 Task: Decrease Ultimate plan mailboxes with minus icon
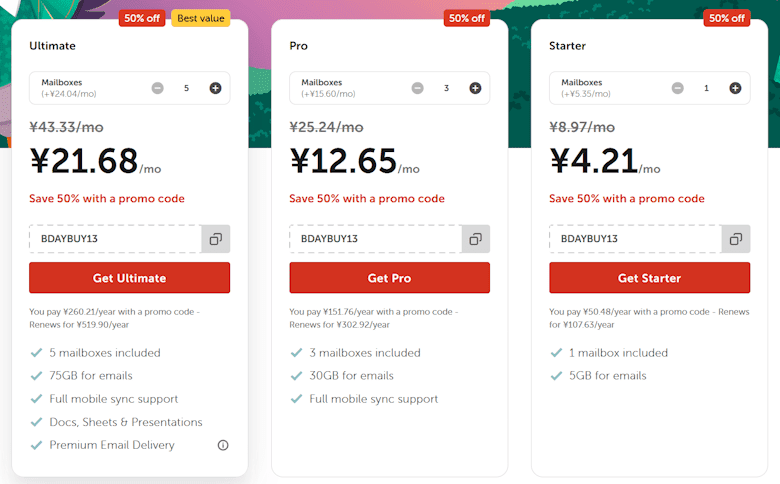(158, 88)
